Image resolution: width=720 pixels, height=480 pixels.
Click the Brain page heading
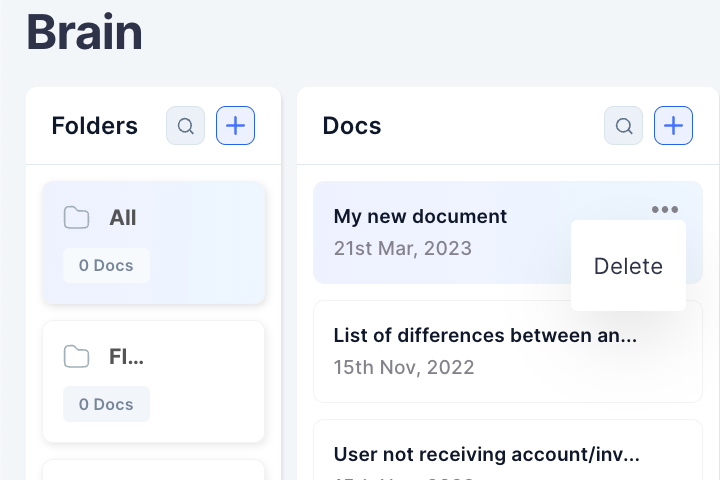pyautogui.click(x=84, y=32)
